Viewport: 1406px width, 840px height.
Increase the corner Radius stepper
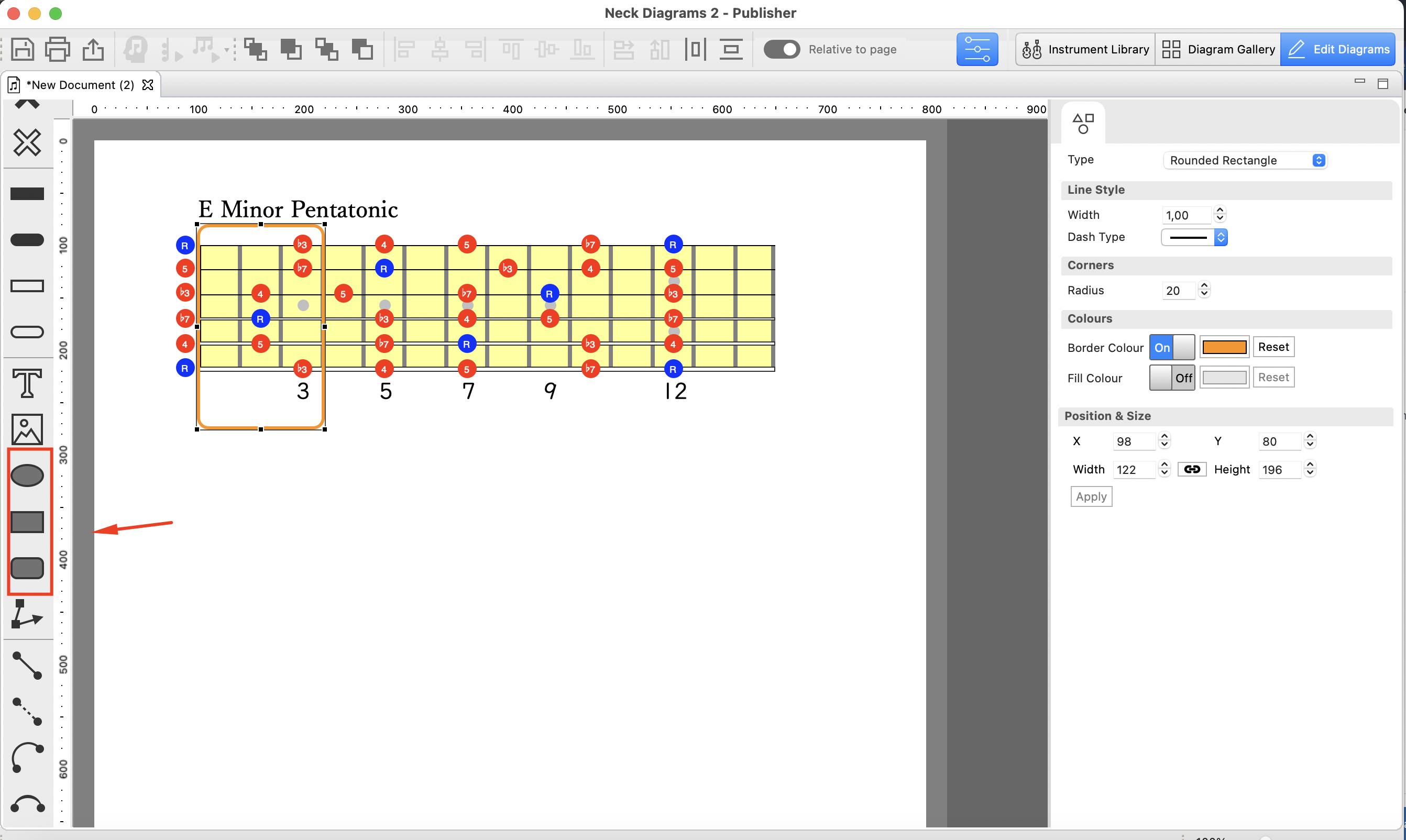1204,286
